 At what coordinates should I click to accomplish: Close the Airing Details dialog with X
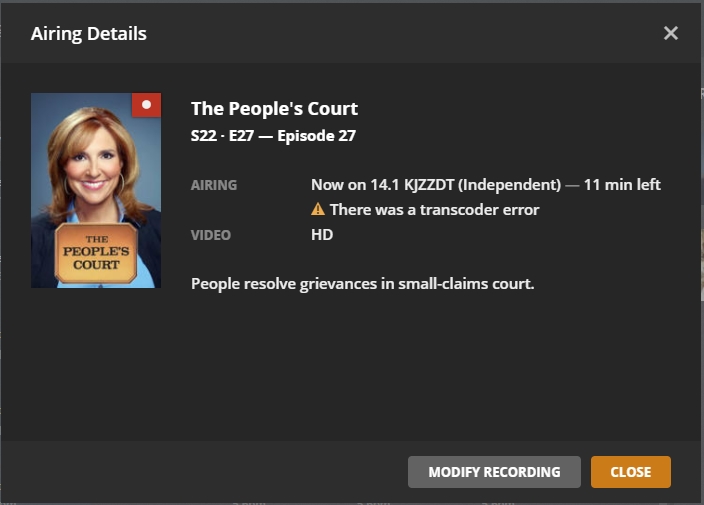point(671,33)
